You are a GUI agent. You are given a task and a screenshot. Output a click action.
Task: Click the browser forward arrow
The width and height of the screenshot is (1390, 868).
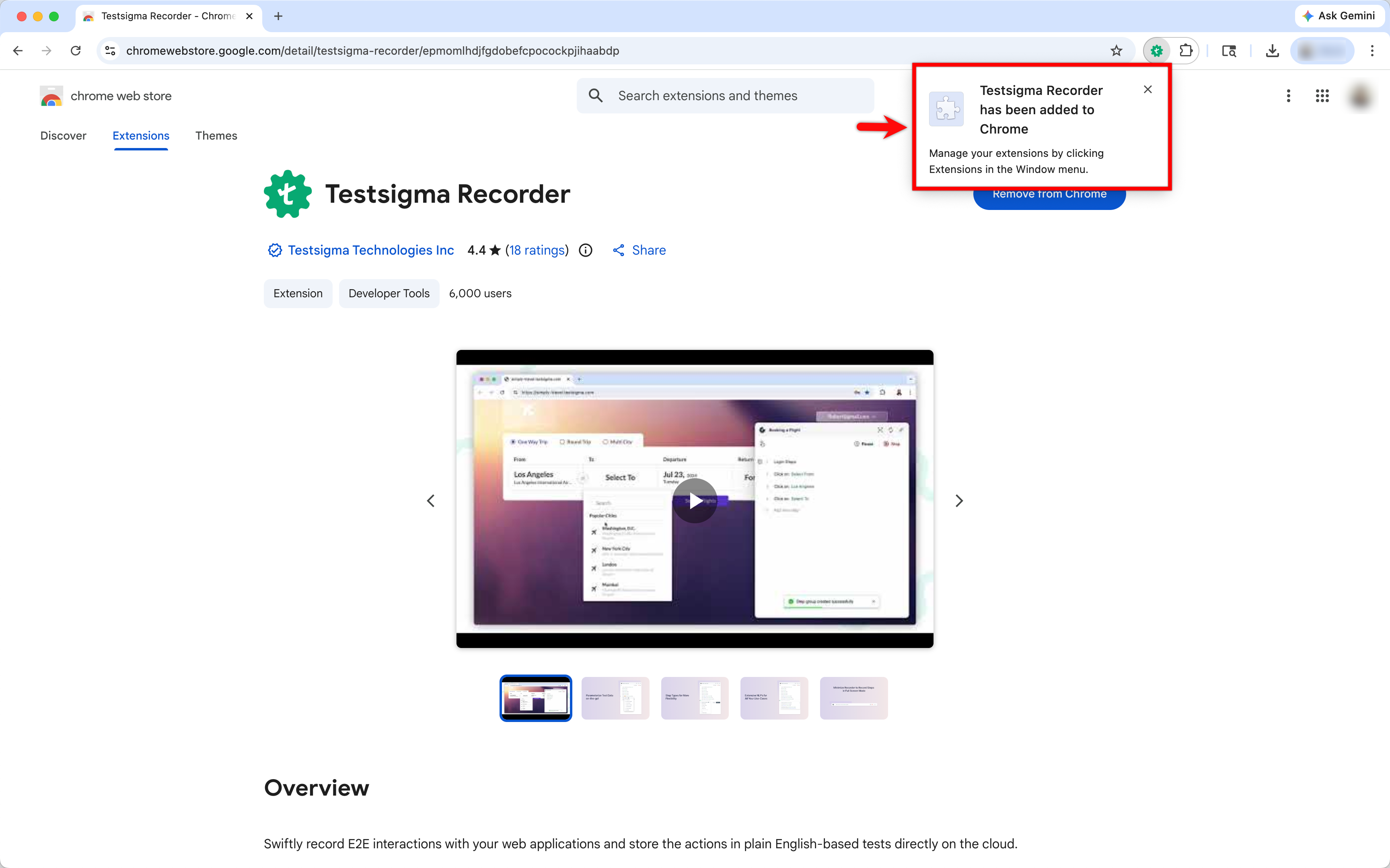(x=47, y=51)
